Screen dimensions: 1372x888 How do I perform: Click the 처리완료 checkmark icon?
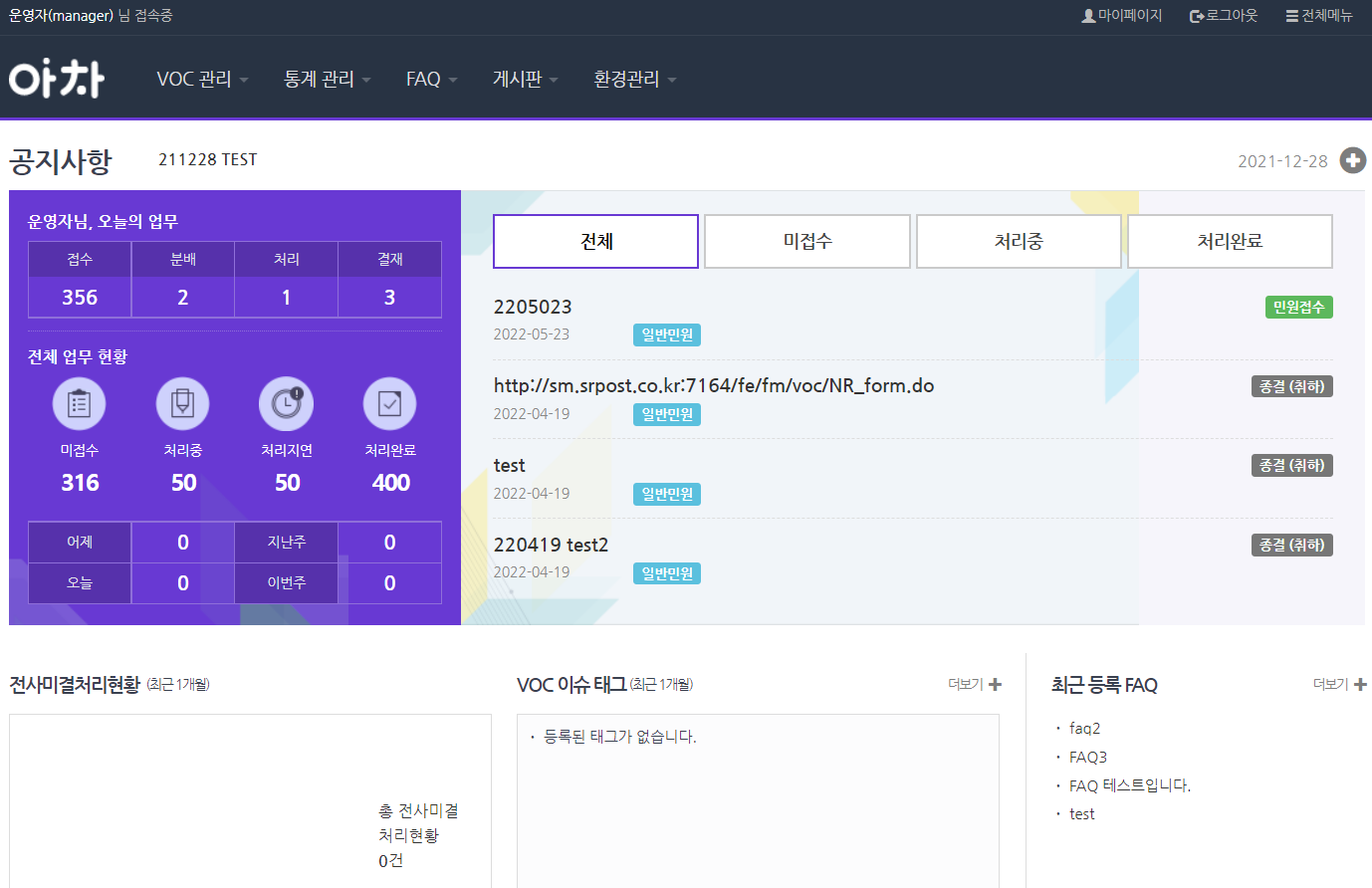pos(390,403)
